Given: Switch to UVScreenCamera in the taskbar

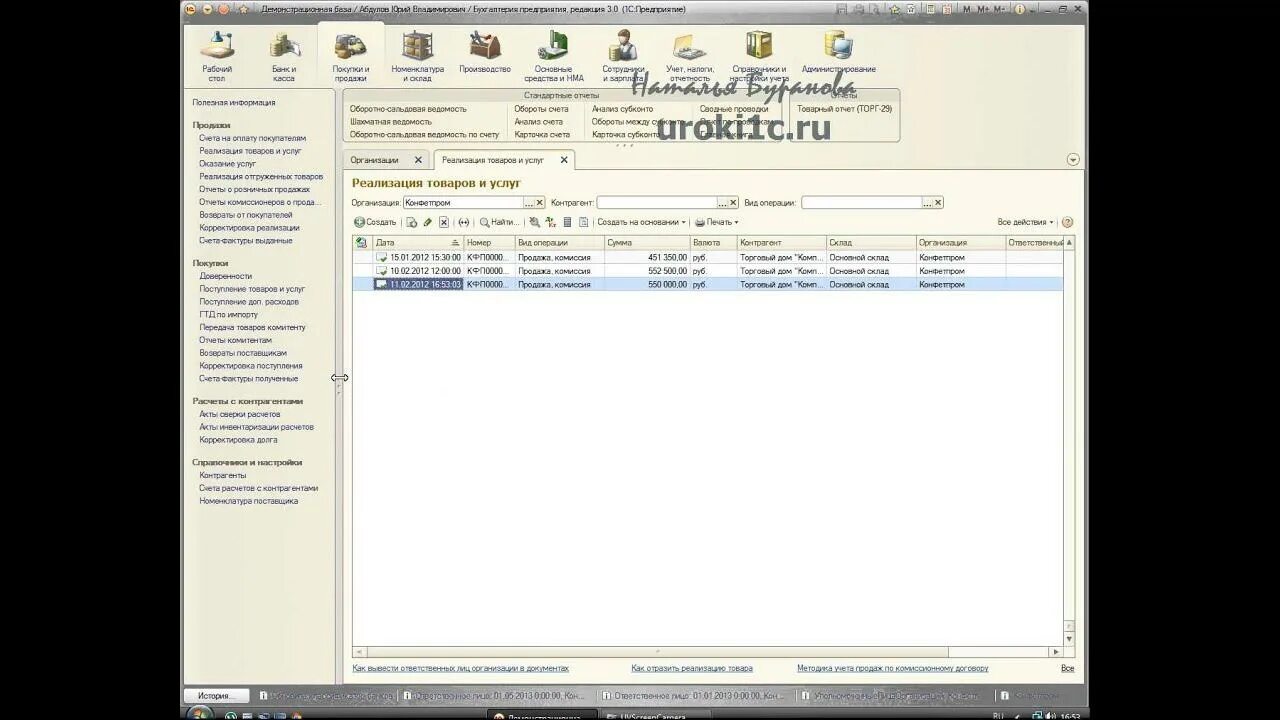Looking at the screenshot, I should [x=657, y=716].
